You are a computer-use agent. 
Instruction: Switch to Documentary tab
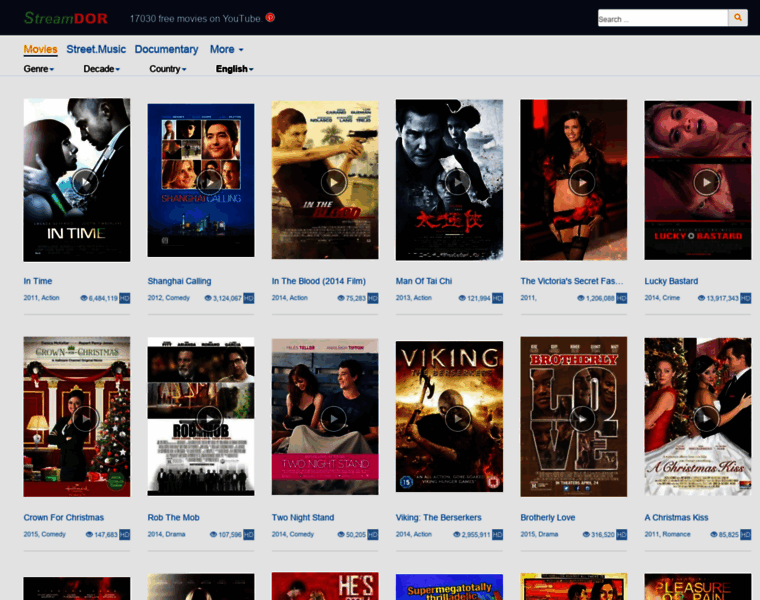coord(166,49)
